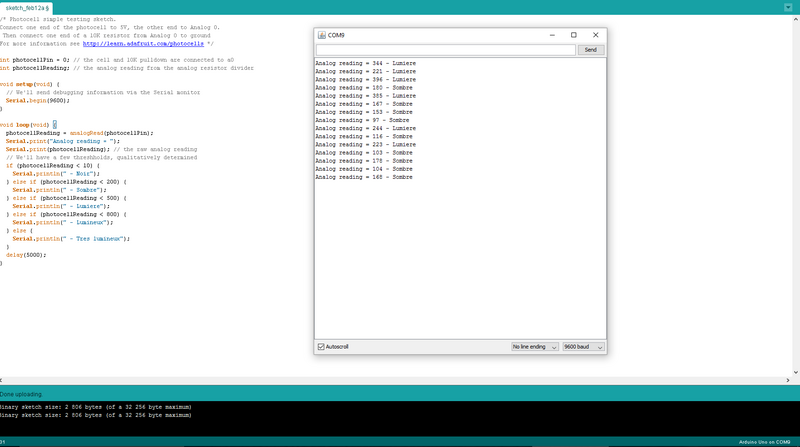The width and height of the screenshot is (800, 447).
Task: Click the last reading line showing 148
Action: coord(364,176)
